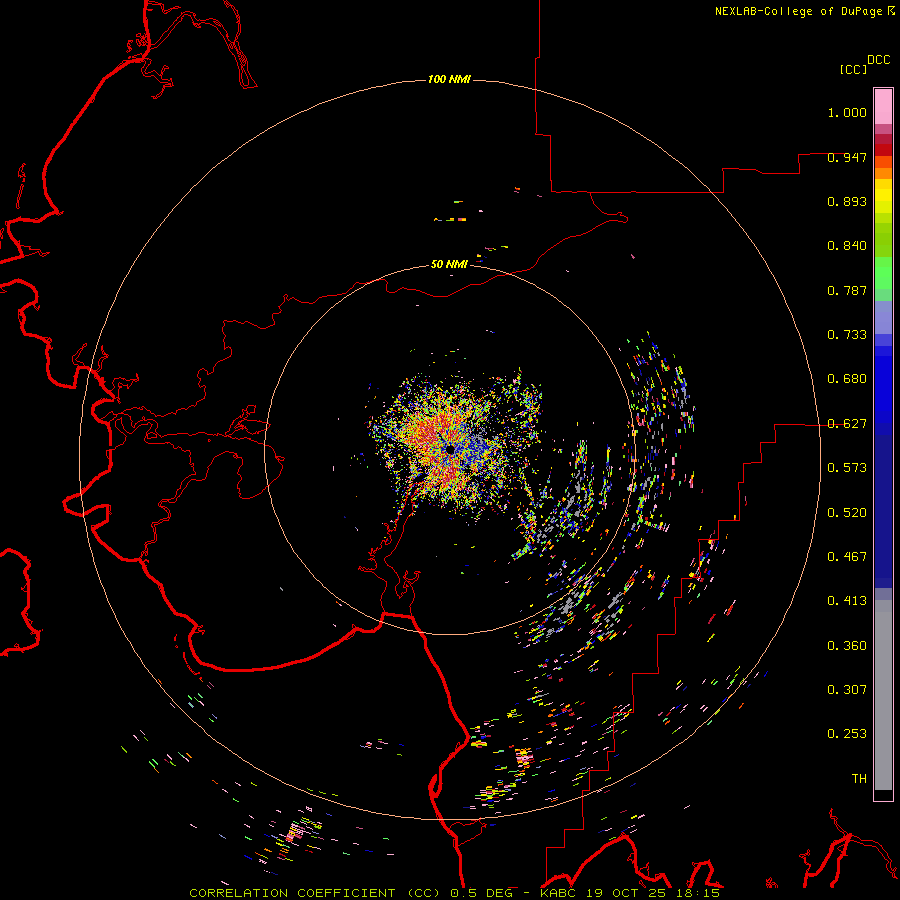Image resolution: width=900 pixels, height=900 pixels.
Task: Click the 0.680 legend value
Action: (847, 379)
